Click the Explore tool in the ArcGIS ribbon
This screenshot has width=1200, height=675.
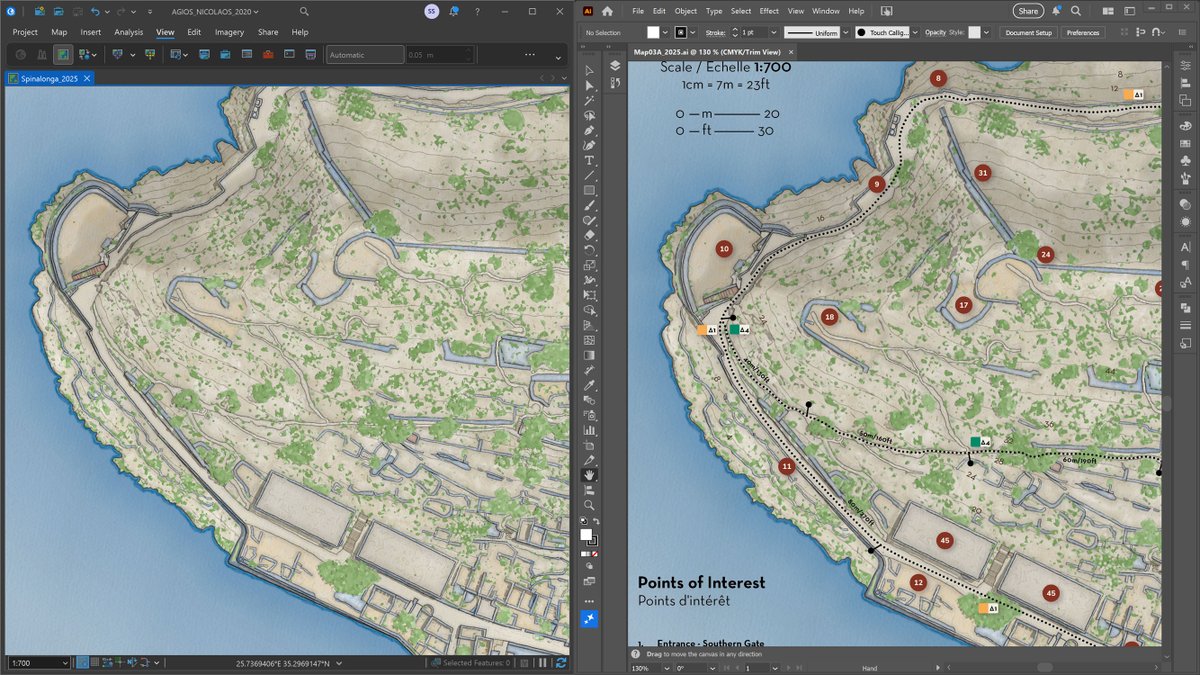coord(19,54)
